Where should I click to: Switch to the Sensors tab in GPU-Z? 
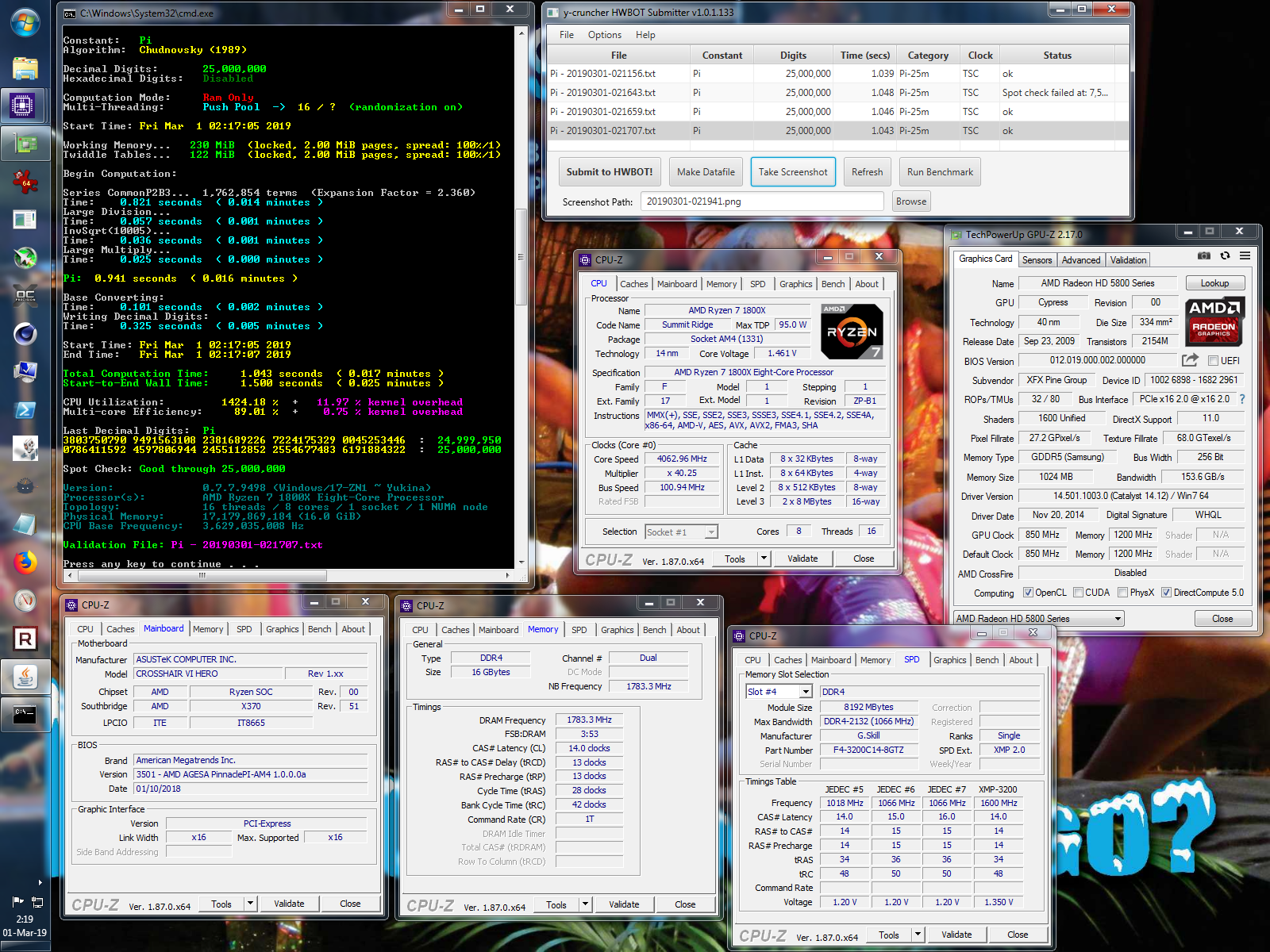[x=1037, y=260]
